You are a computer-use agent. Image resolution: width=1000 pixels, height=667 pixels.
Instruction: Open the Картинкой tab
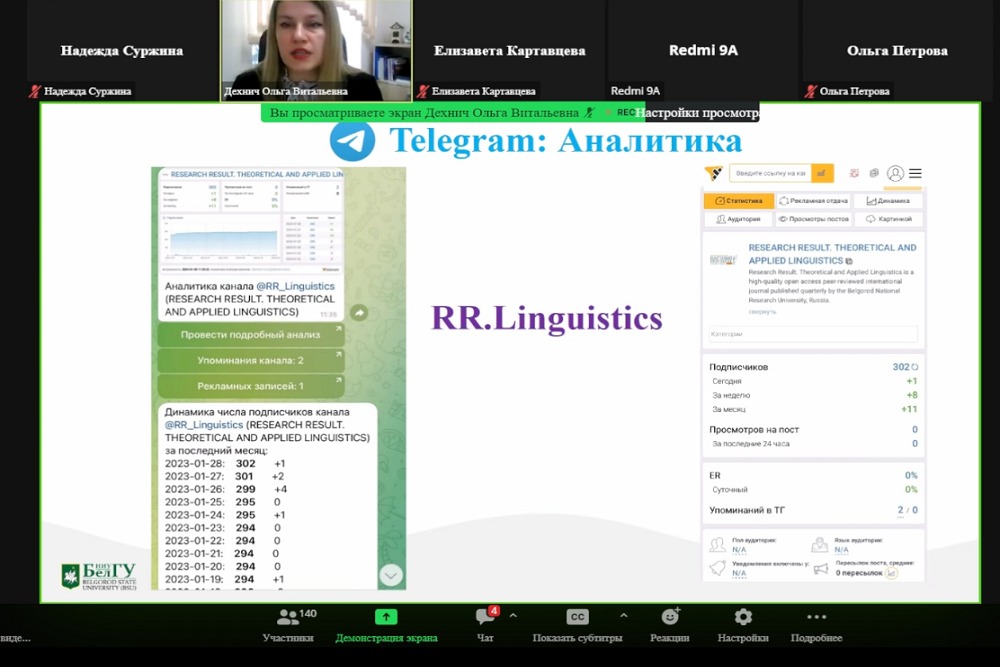point(888,219)
